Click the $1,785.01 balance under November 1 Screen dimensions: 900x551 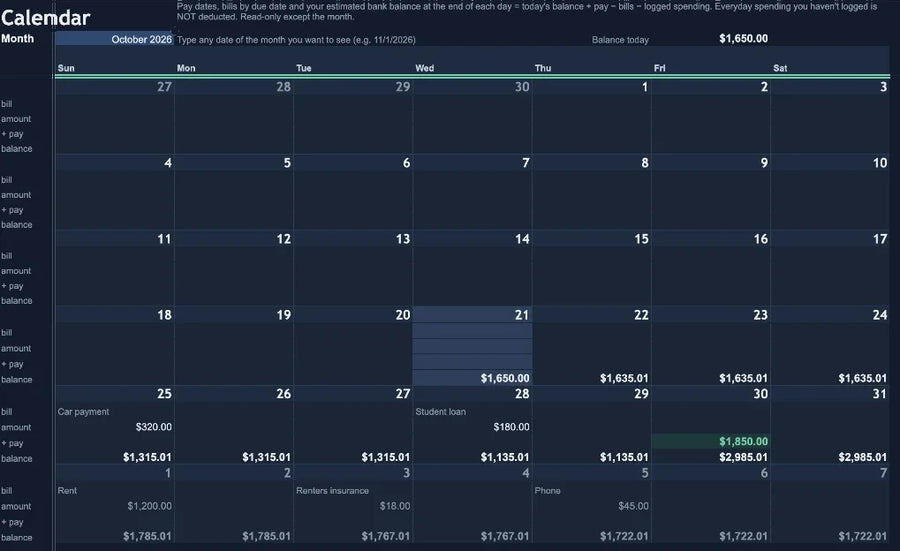pyautogui.click(x=147, y=536)
